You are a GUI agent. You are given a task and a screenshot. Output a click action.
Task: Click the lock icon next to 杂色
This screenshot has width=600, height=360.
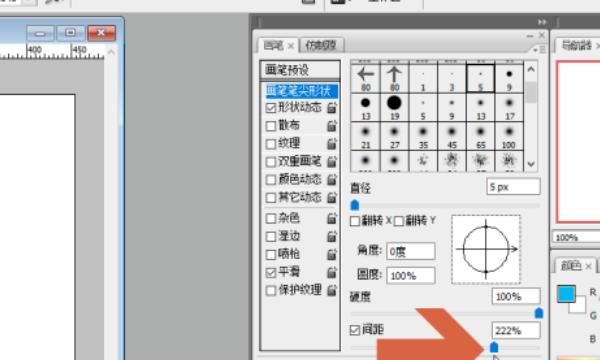coord(332,218)
